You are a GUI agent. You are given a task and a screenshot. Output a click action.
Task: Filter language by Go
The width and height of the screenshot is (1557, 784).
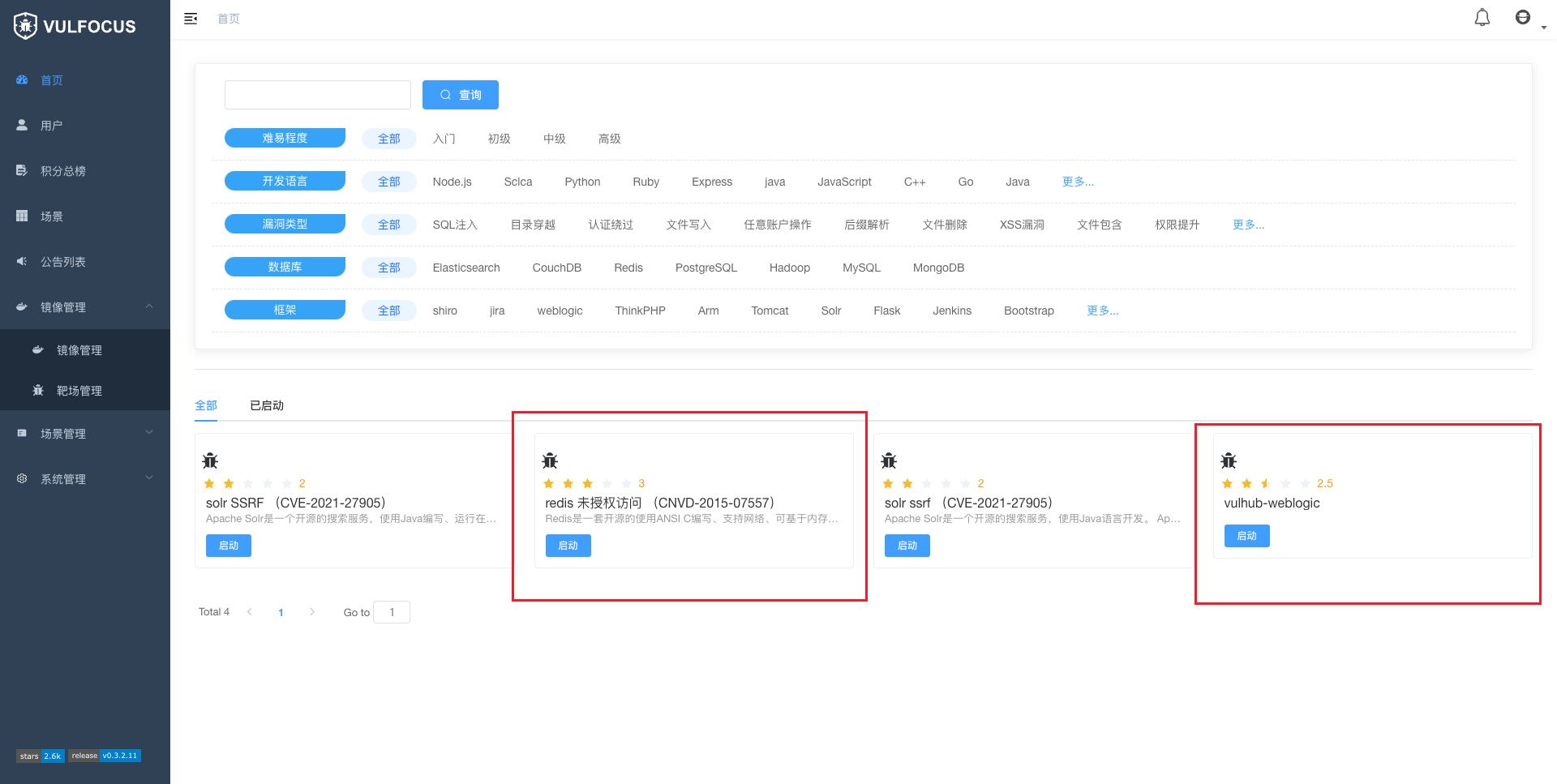point(965,182)
